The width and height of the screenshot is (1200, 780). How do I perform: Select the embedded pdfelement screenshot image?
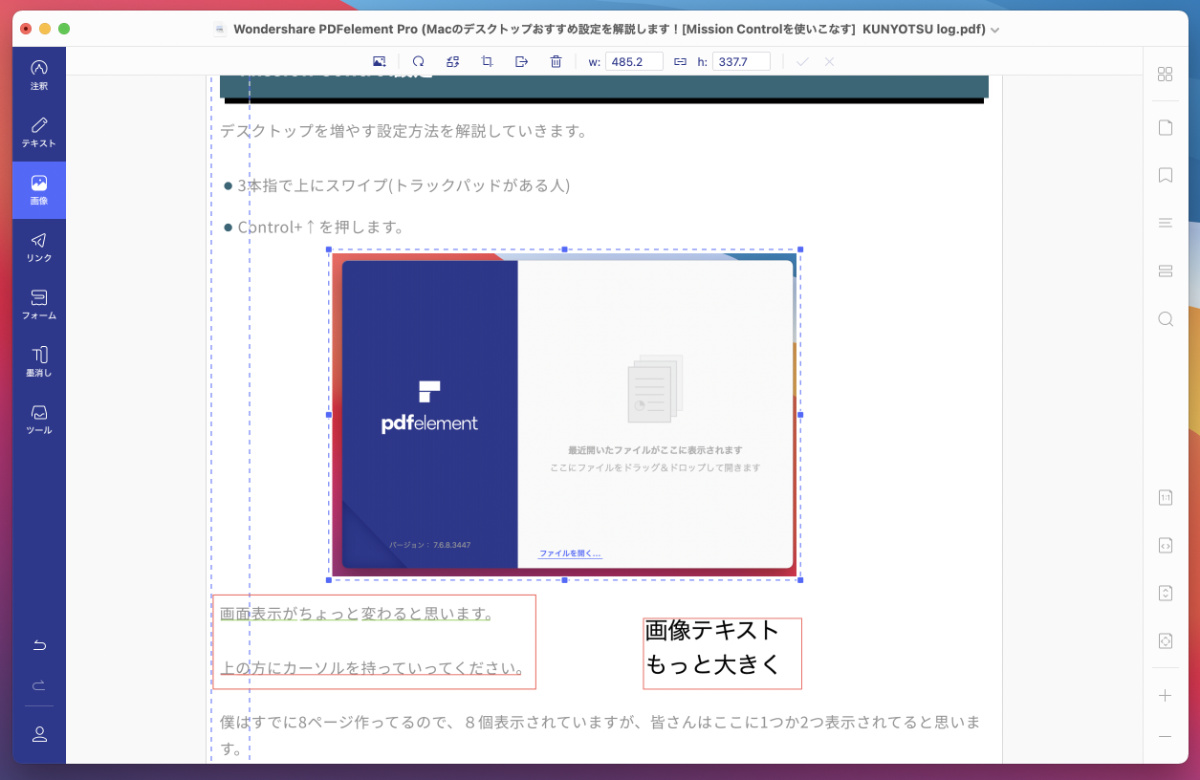point(565,414)
